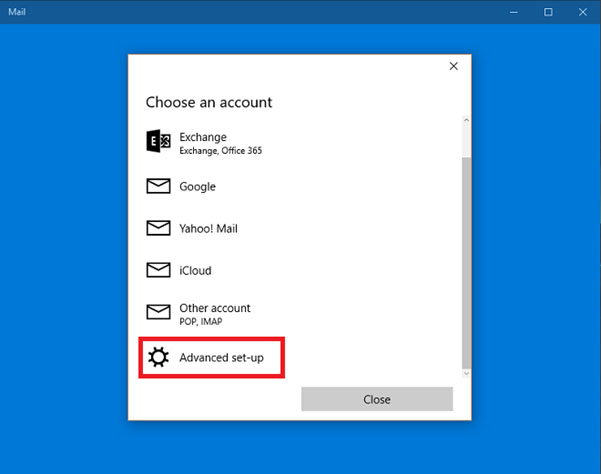601x474 pixels.
Task: Select the iCloud account entry
Action: pyautogui.click(x=299, y=270)
